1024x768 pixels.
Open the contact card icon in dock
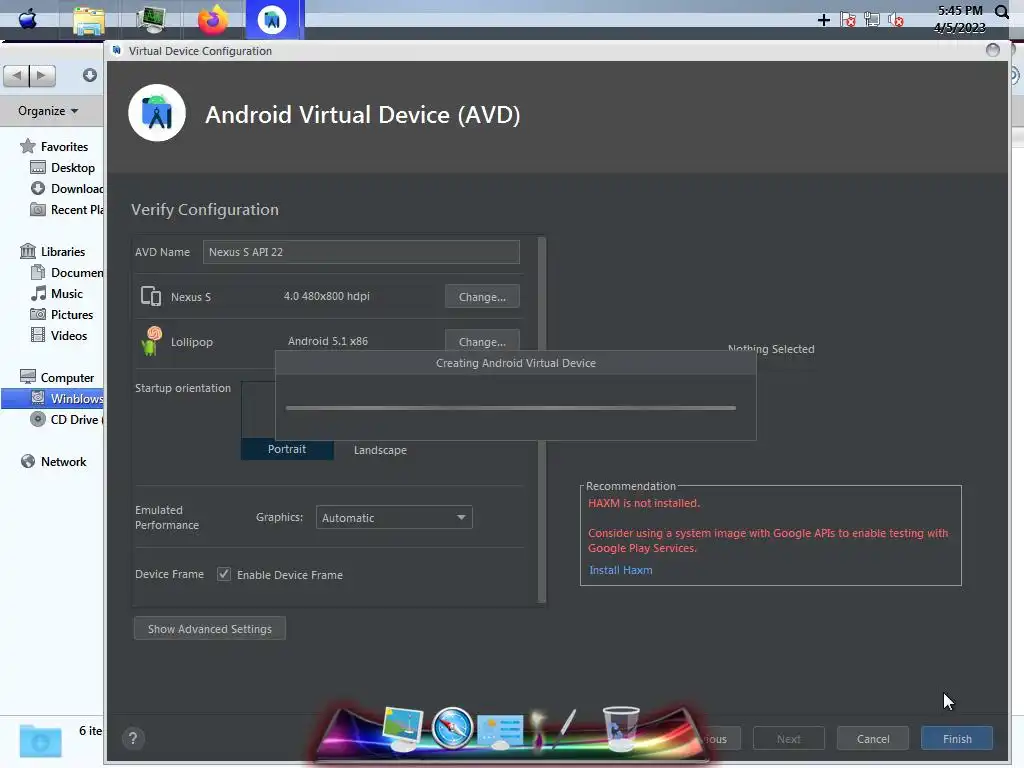click(x=500, y=731)
